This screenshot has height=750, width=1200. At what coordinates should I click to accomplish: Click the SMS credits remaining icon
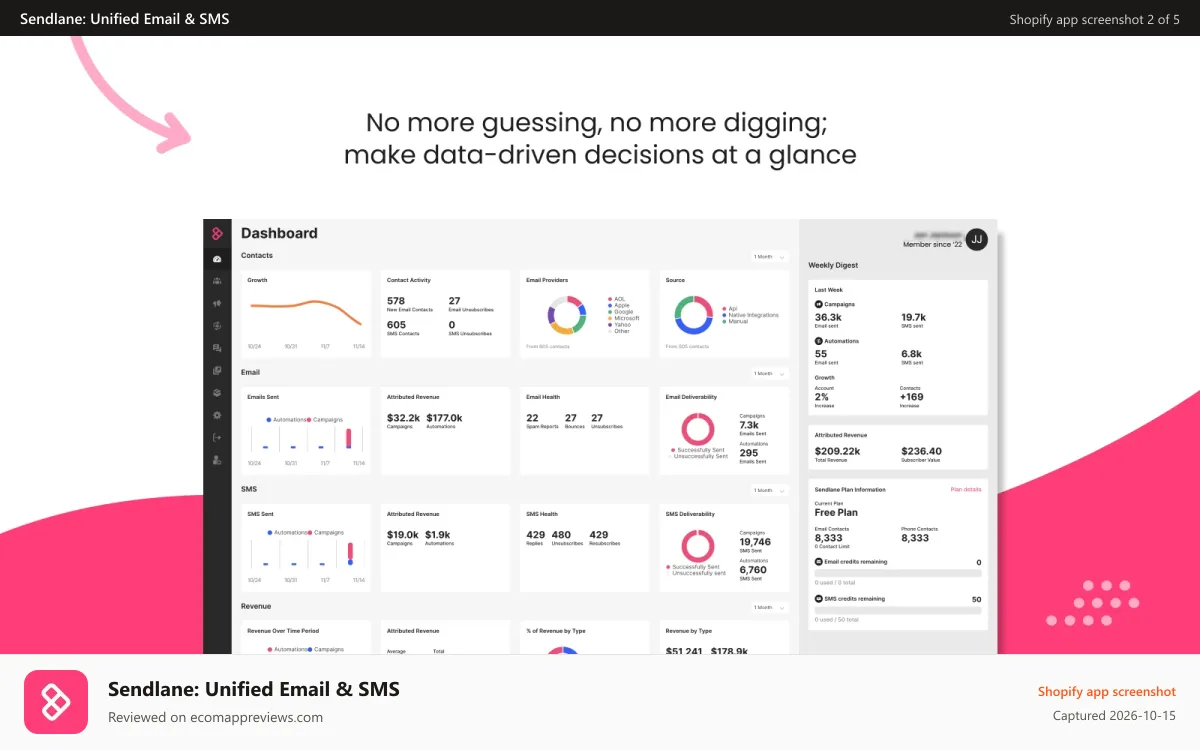tap(819, 599)
